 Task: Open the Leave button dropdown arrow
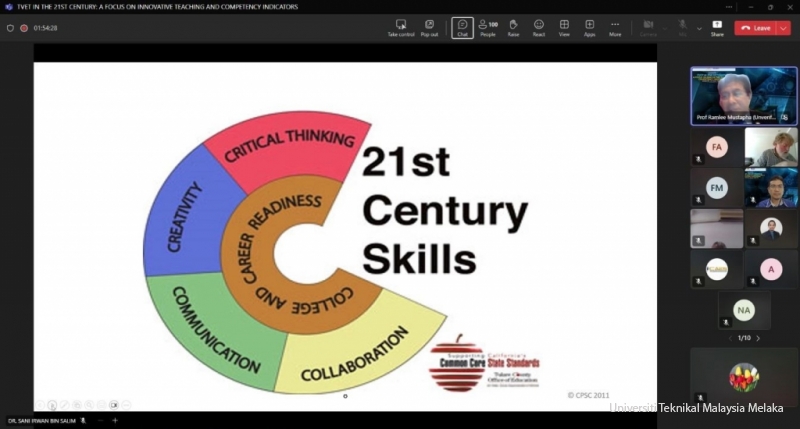(783, 28)
